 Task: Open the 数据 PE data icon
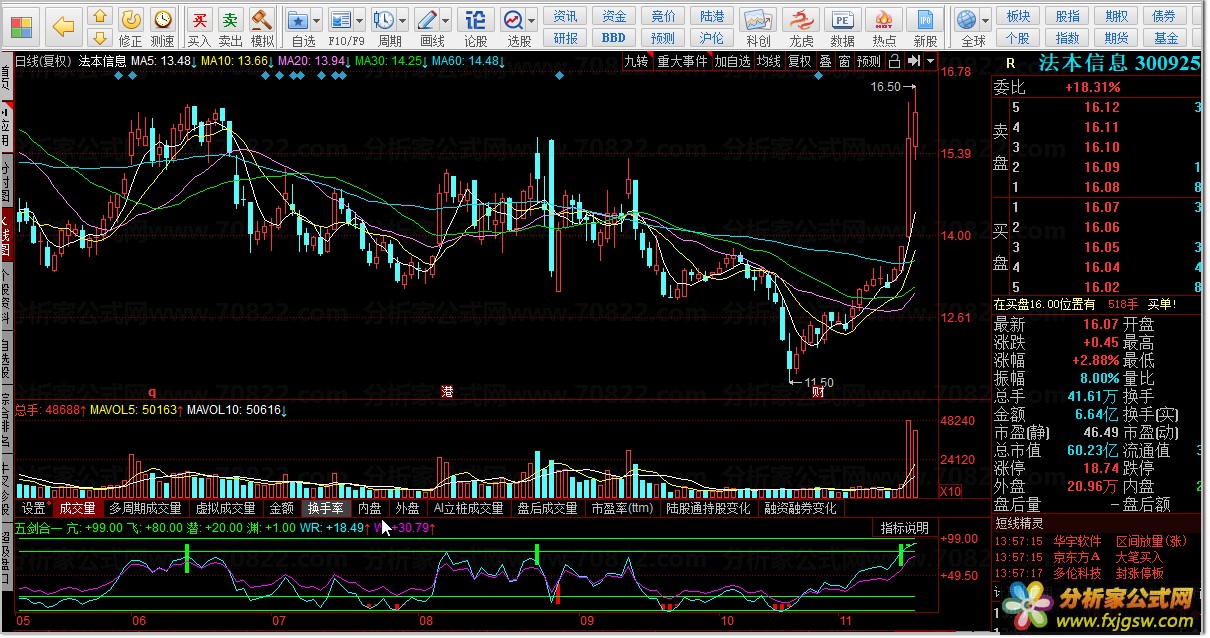tap(843, 26)
